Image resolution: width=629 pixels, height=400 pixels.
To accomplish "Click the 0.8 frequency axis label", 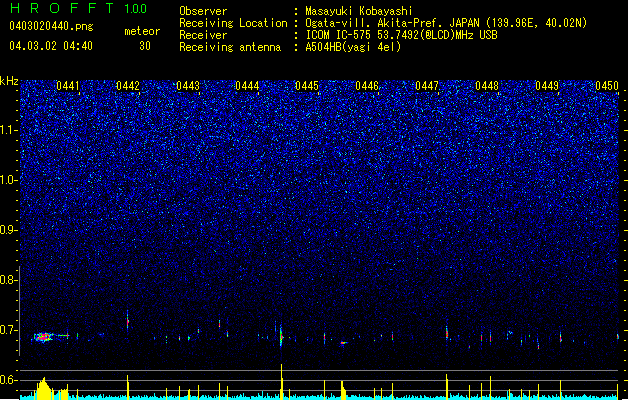I will click(x=8, y=280).
